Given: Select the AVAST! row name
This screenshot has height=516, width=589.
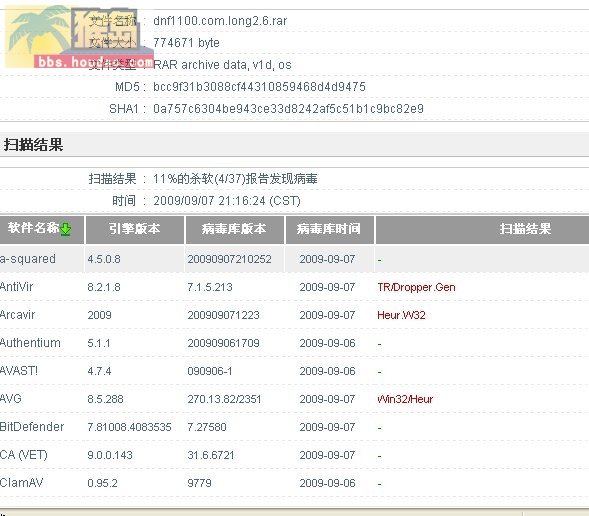Looking at the screenshot, I should tap(19, 371).
